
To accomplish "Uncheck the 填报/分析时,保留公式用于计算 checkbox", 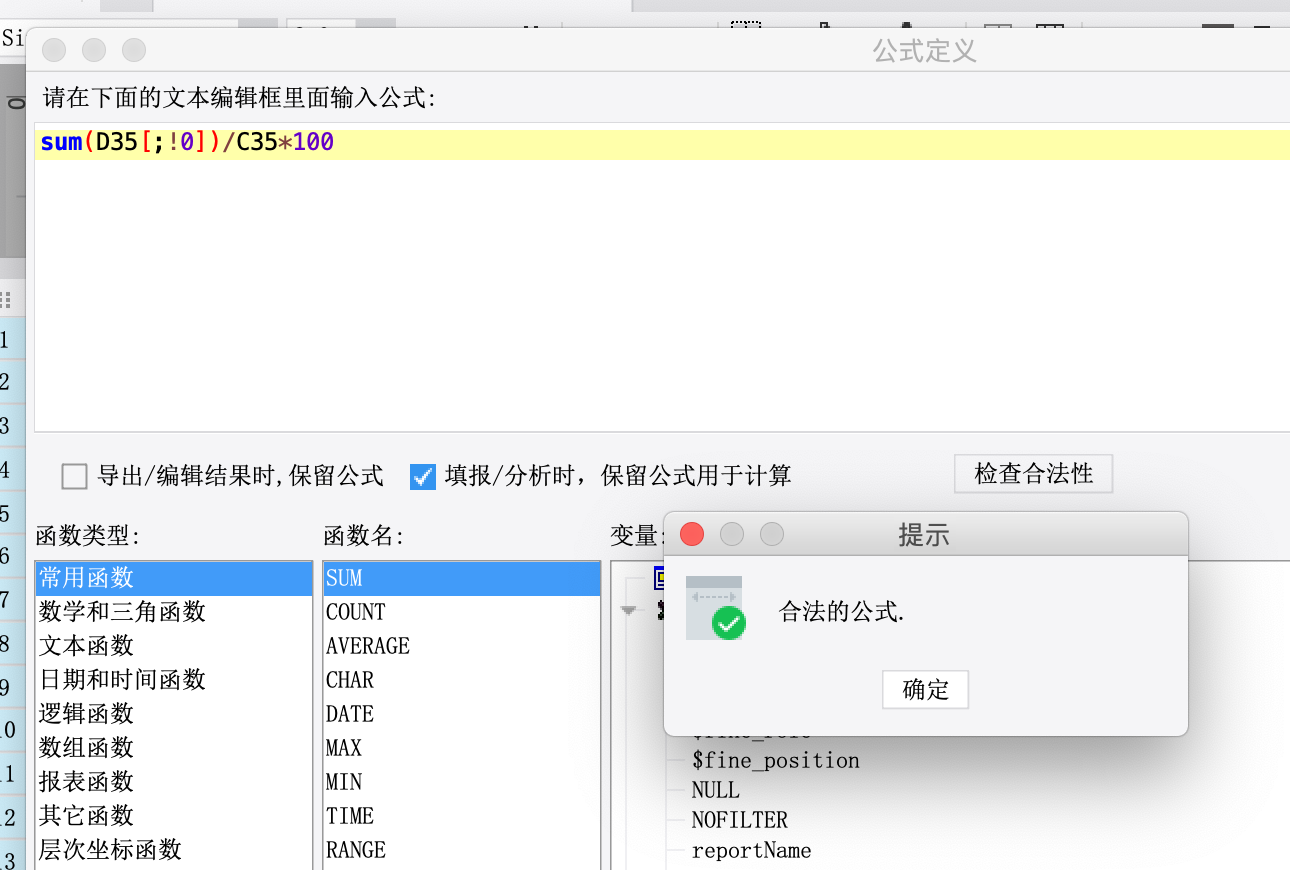I will pyautogui.click(x=423, y=476).
